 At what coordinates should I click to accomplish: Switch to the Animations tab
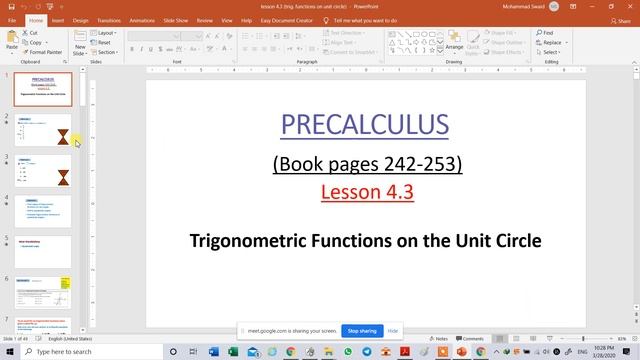coord(142,20)
